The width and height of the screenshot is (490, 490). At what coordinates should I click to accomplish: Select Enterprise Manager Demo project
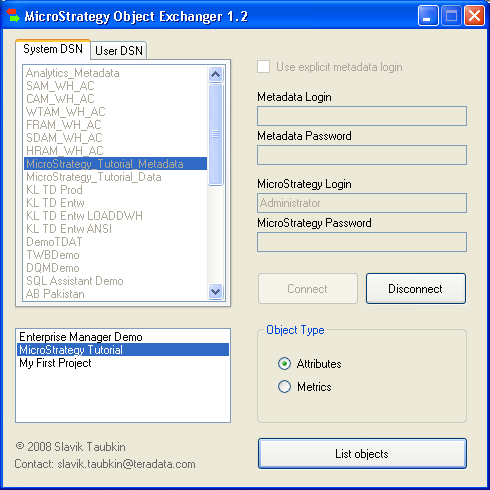click(x=123, y=337)
